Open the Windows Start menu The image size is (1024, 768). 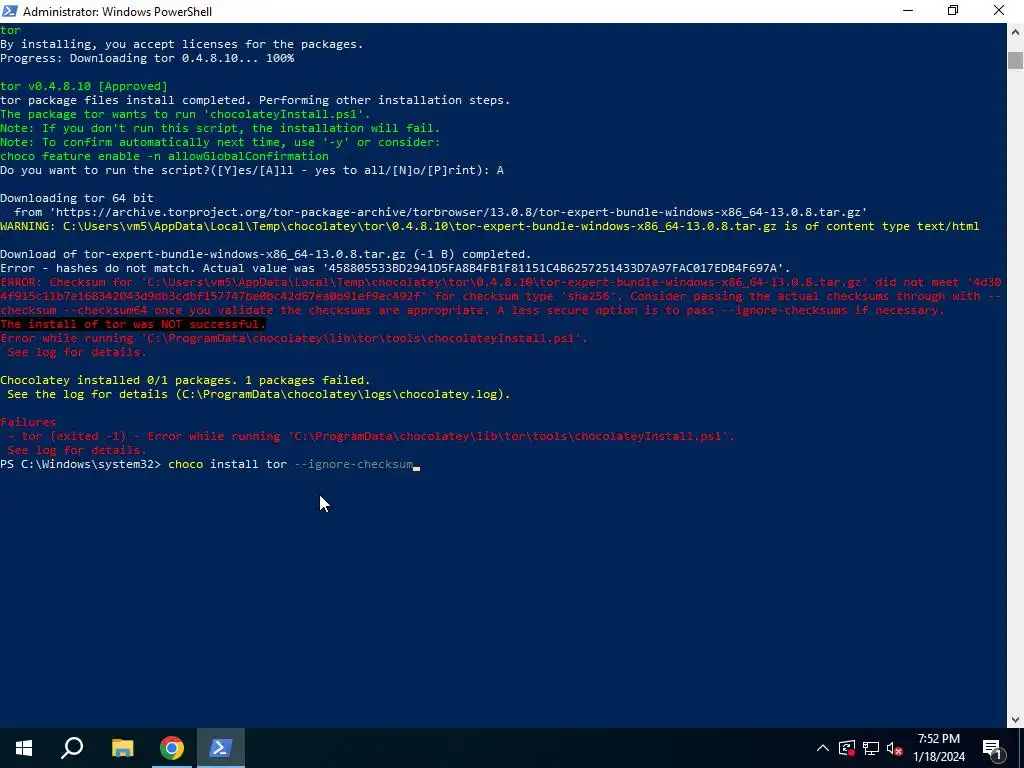pos(24,748)
